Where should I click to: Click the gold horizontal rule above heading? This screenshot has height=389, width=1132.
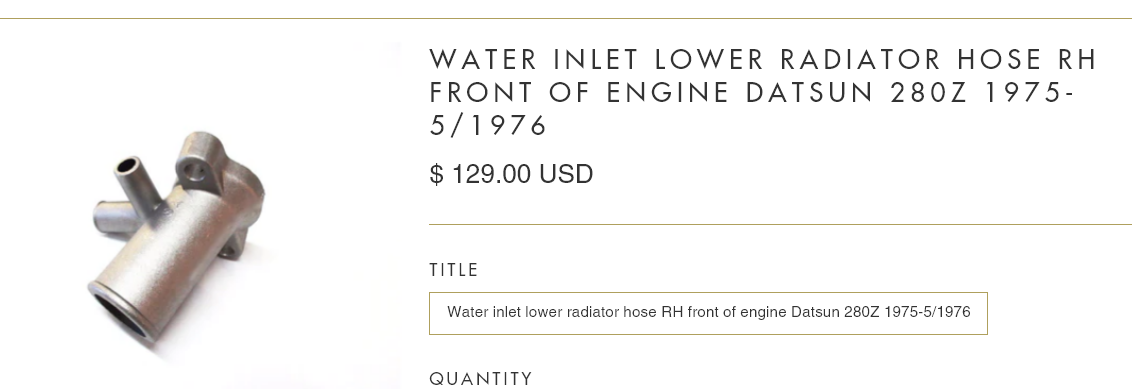[566, 18]
